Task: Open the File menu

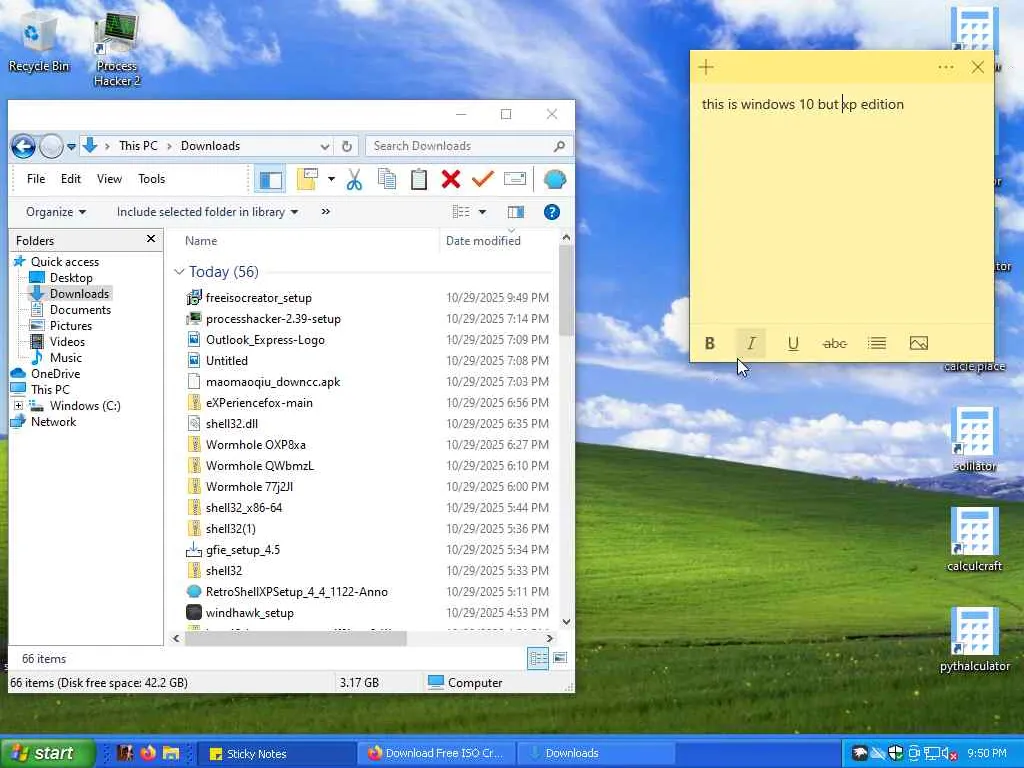Action: click(36, 179)
